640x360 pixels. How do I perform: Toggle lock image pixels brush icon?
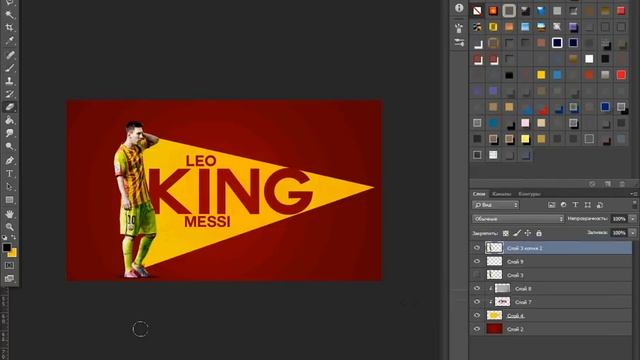(x=517, y=233)
